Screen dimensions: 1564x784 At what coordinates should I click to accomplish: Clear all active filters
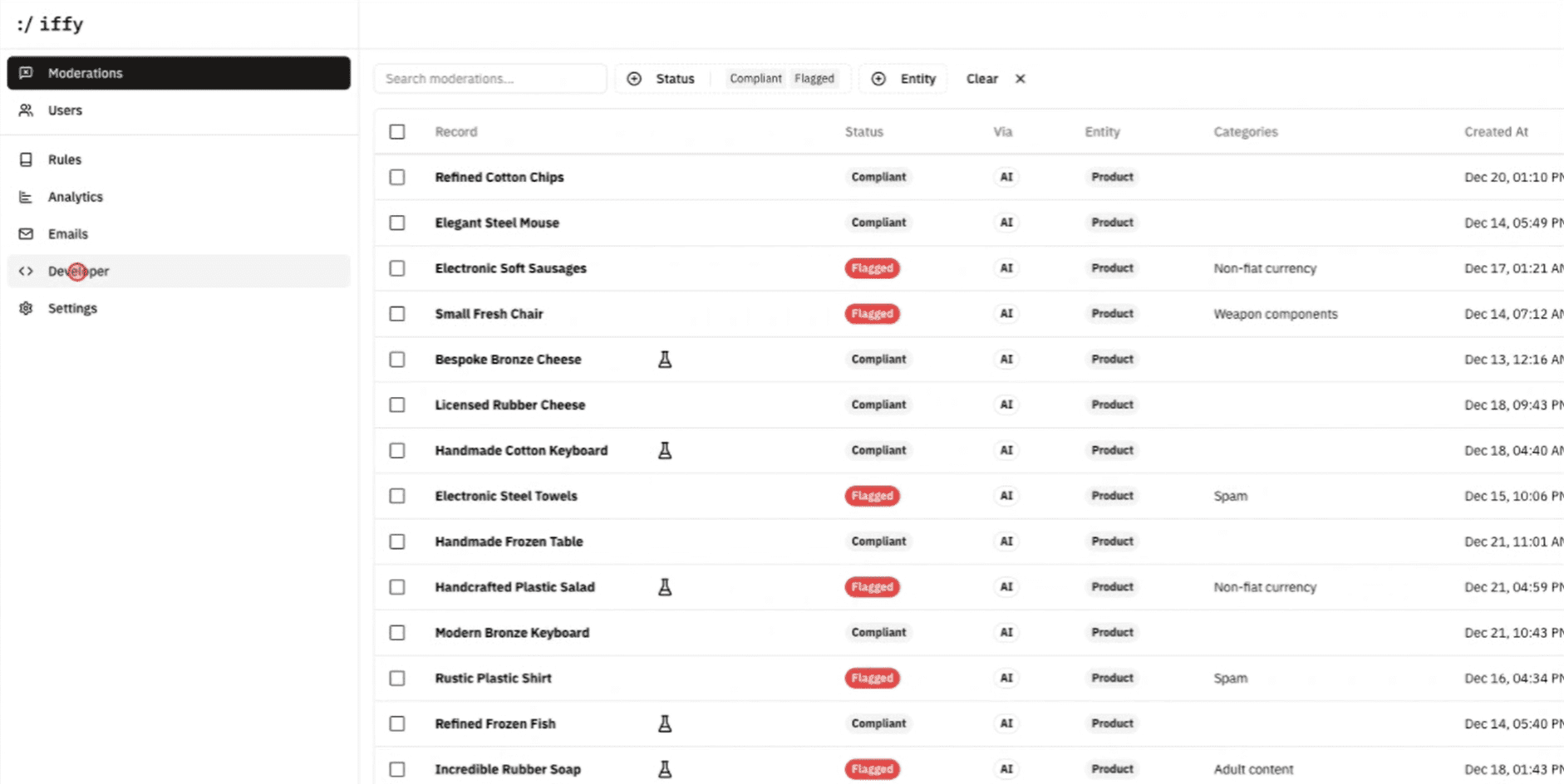(x=996, y=79)
